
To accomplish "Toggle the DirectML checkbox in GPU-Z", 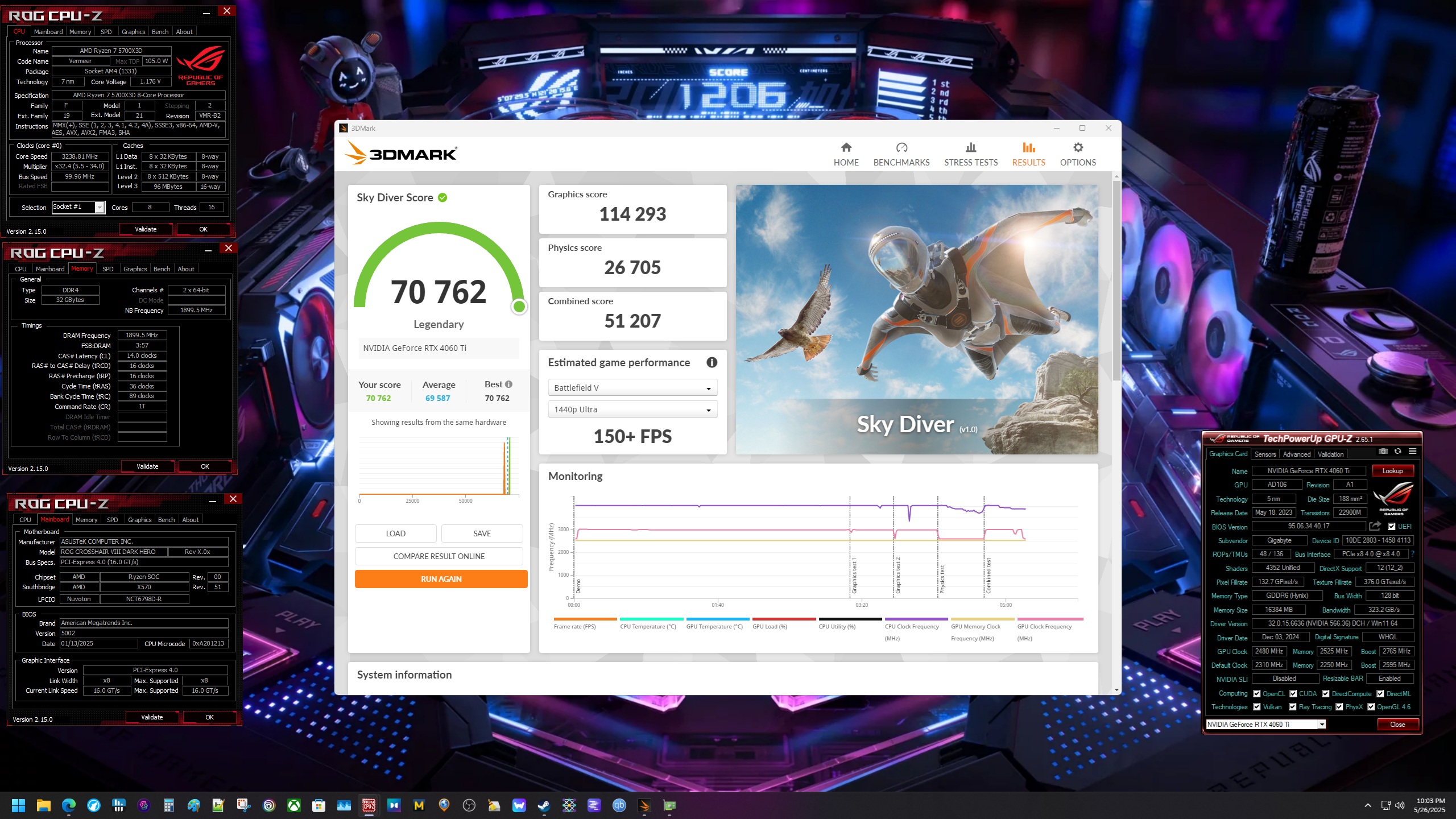I will point(1380,694).
